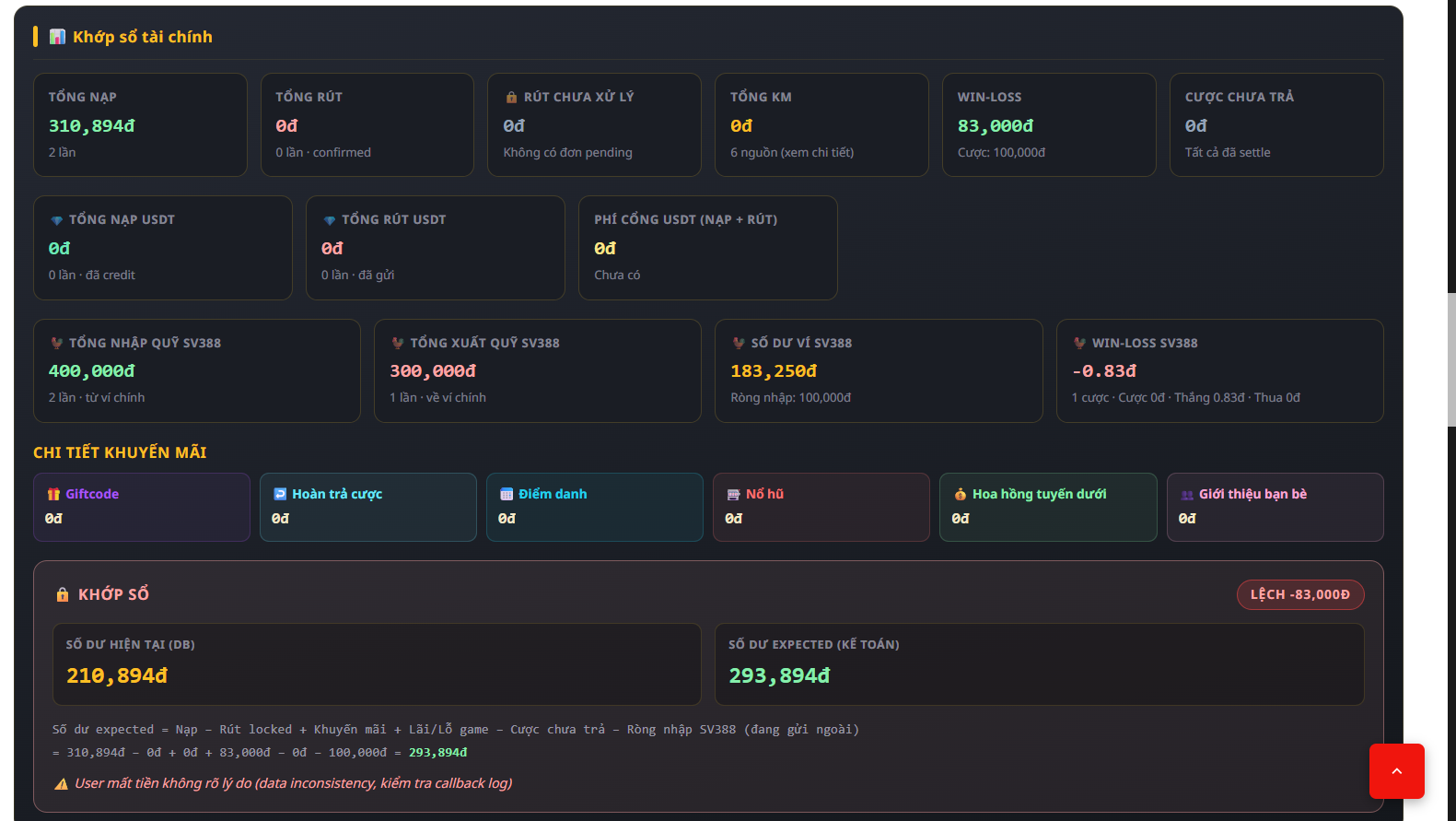This screenshot has height=821, width=1456.
Task: Click the Chi tiết khuyến mãi heading
Action: pyautogui.click(x=120, y=452)
